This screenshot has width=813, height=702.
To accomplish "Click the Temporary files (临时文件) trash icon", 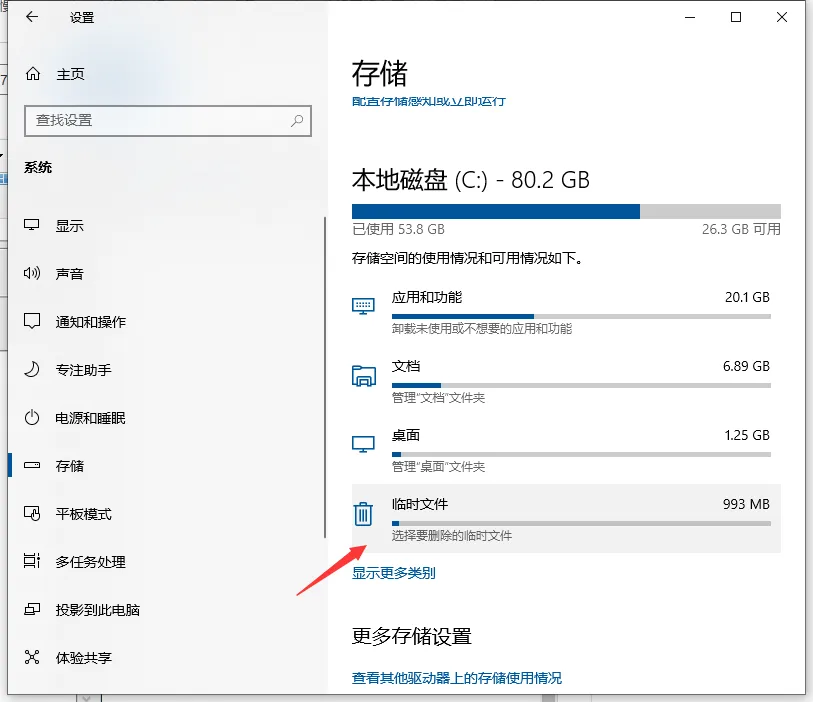I will tap(363, 514).
